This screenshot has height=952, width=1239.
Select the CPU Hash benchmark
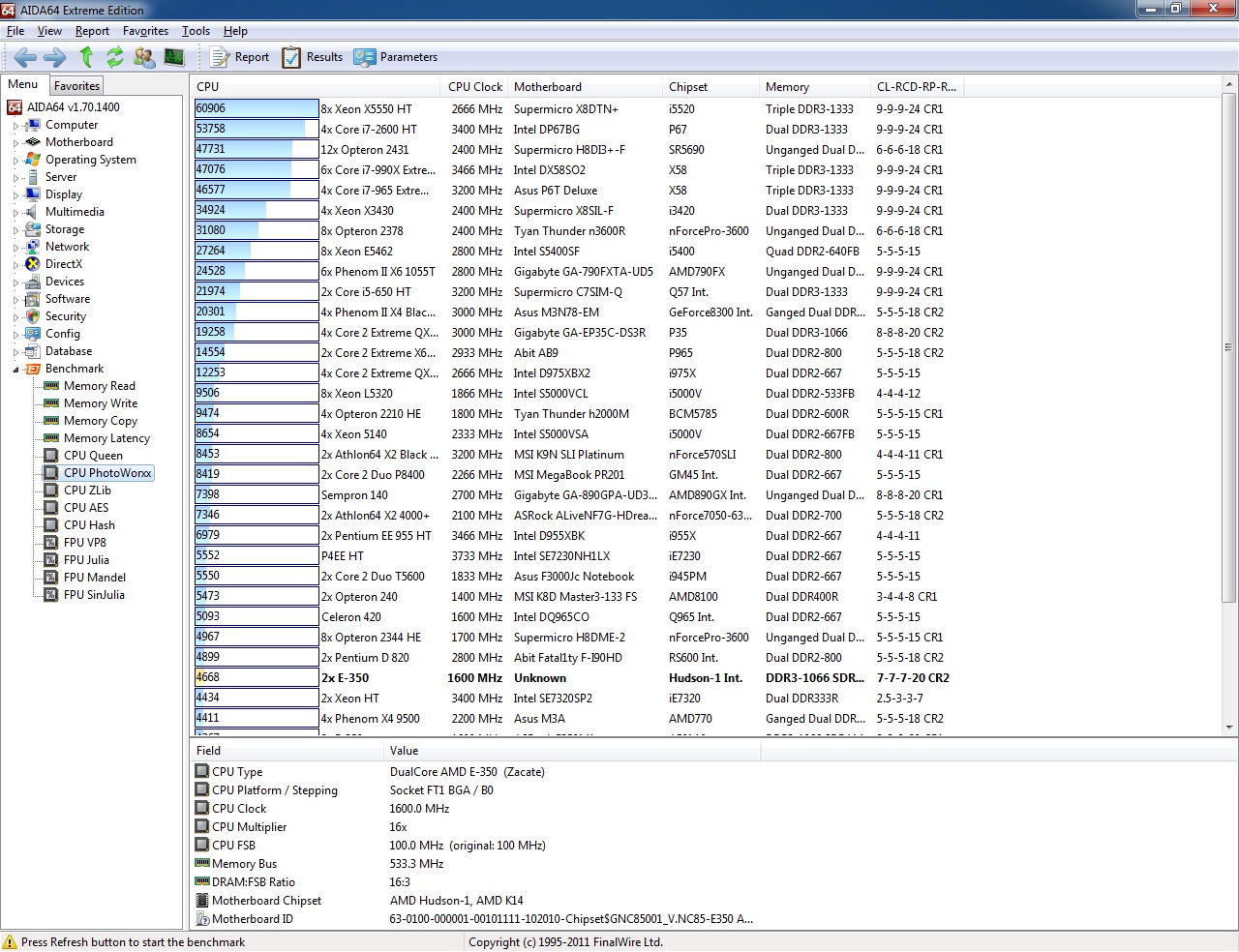tap(89, 525)
